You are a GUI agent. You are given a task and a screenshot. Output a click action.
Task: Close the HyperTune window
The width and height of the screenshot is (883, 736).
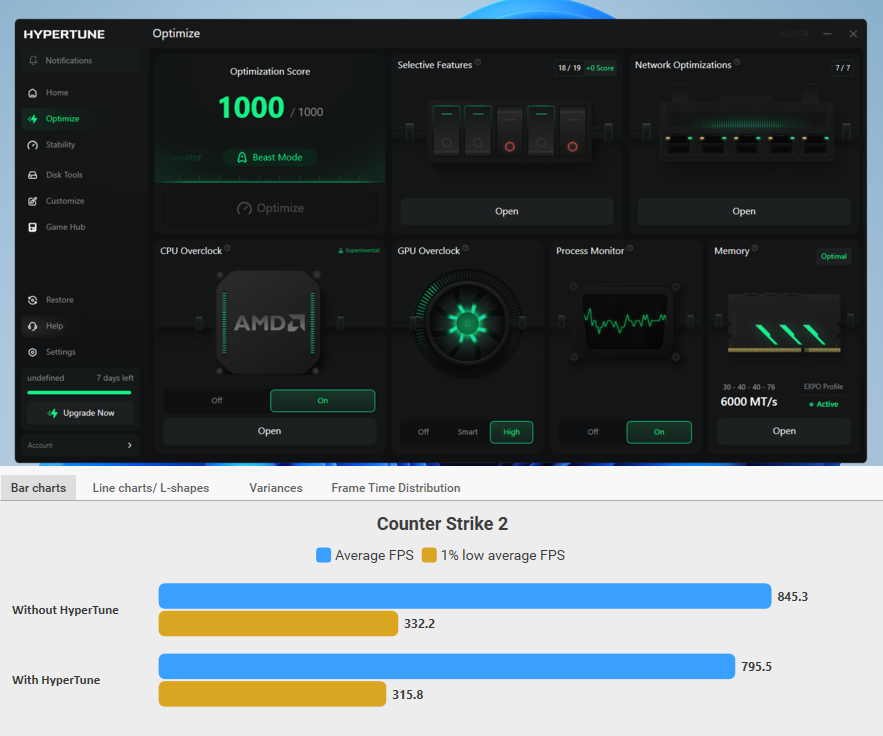(x=853, y=34)
